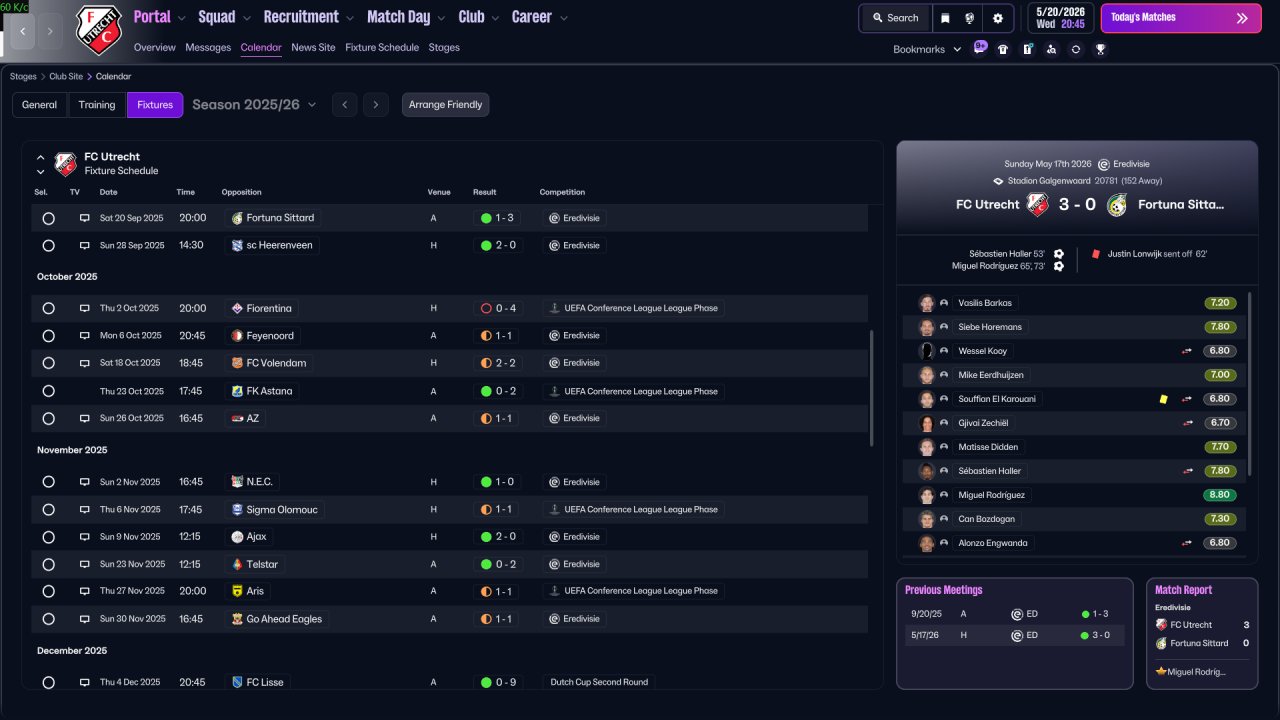Select the FK Astana fixture radio button
1280x720 pixels.
pyautogui.click(x=48, y=391)
